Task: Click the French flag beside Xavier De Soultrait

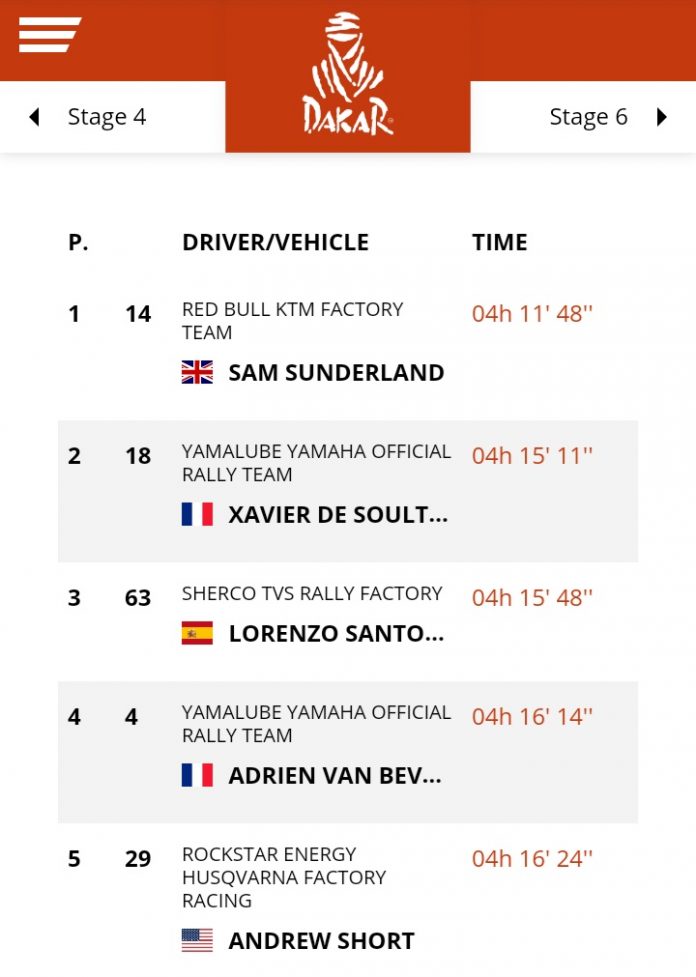Action: point(197,515)
